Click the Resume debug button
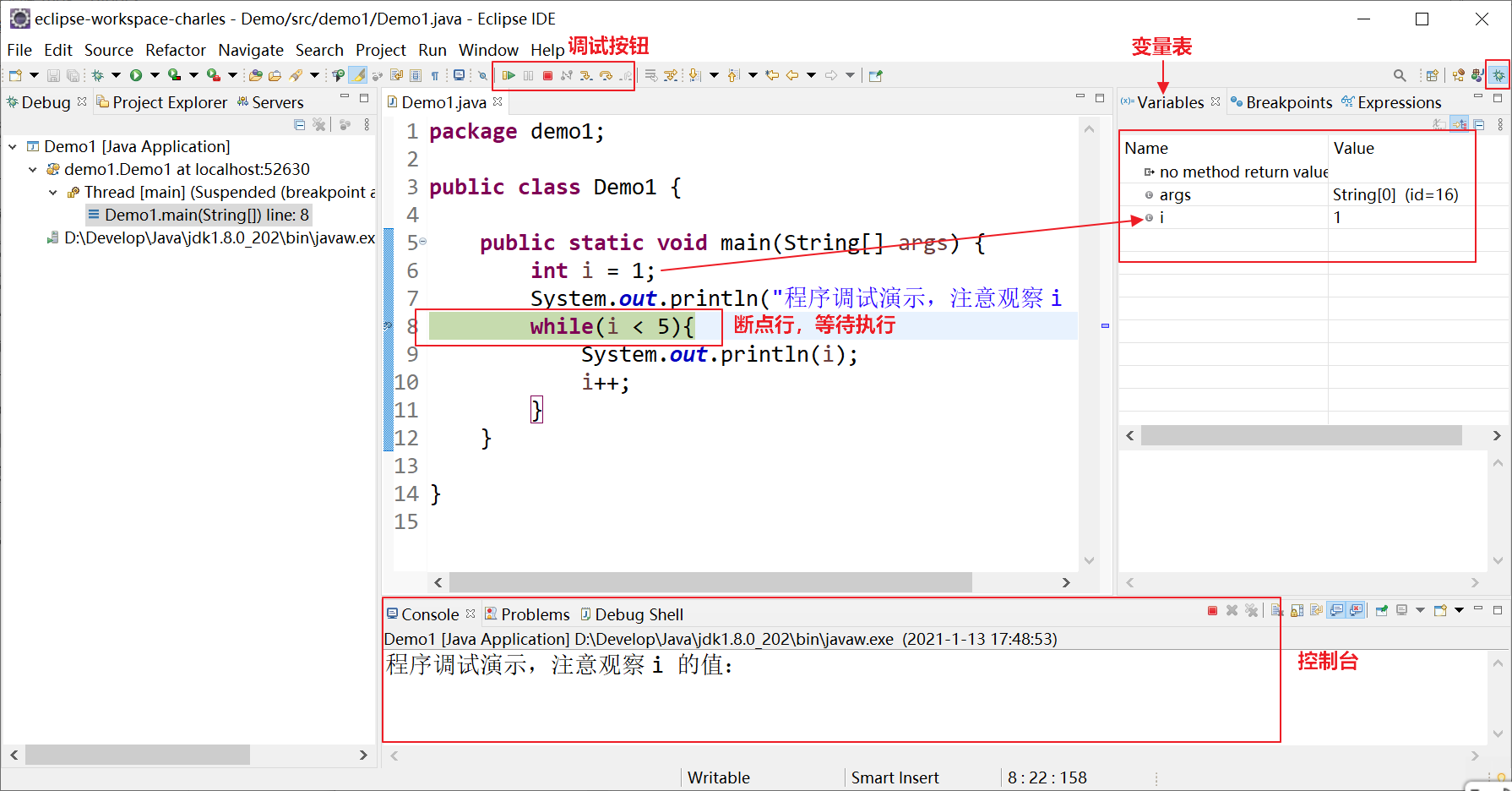Viewport: 1512px width, 791px height. click(509, 76)
